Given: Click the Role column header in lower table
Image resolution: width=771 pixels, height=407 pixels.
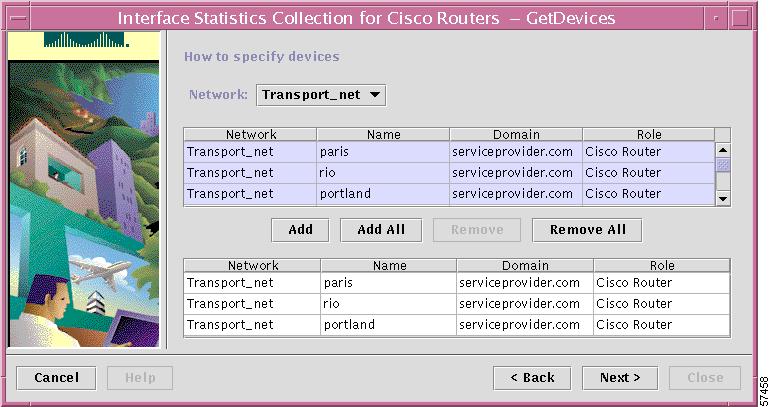Looking at the screenshot, I should 662,266.
